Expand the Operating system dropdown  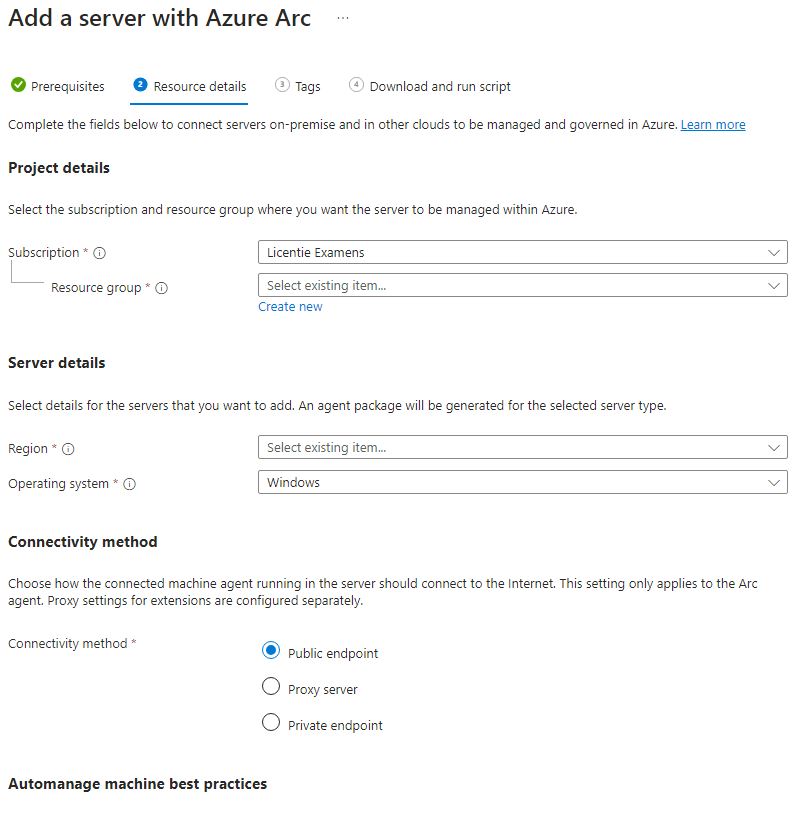(522, 482)
